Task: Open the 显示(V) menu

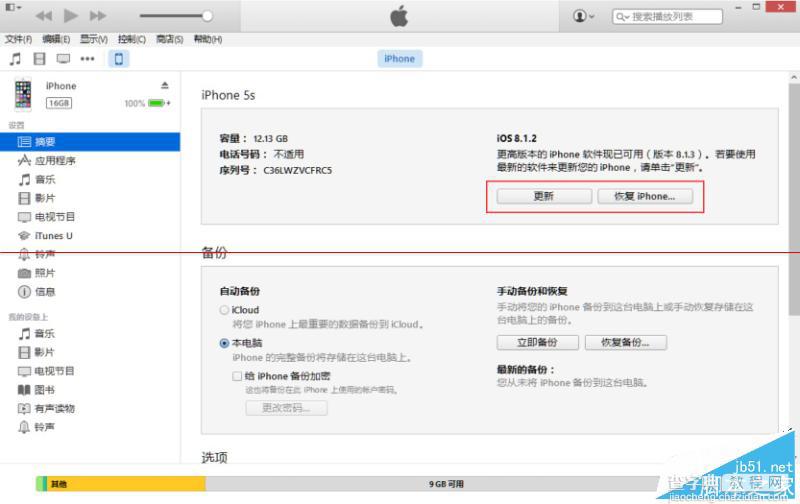Action: 93,39
